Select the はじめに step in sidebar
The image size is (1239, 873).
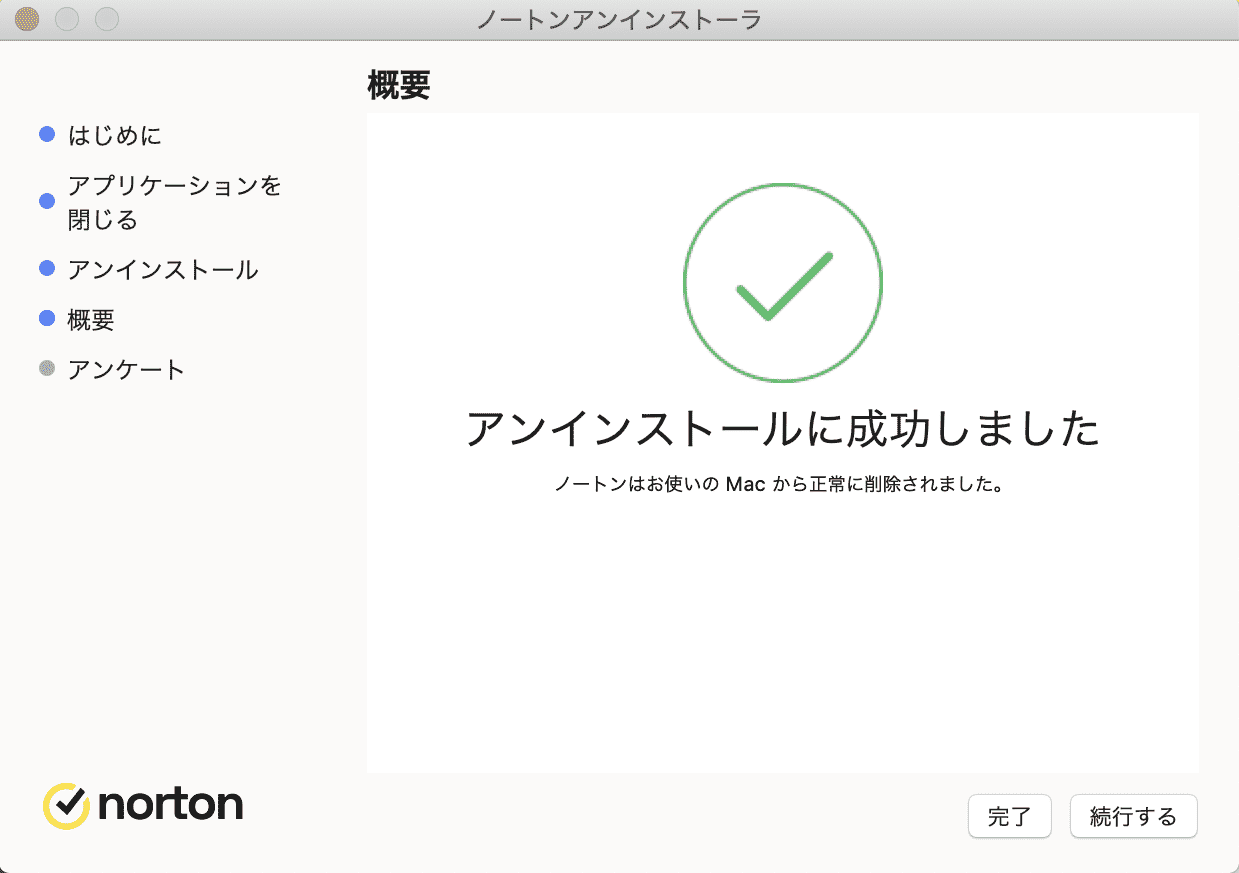(x=114, y=135)
